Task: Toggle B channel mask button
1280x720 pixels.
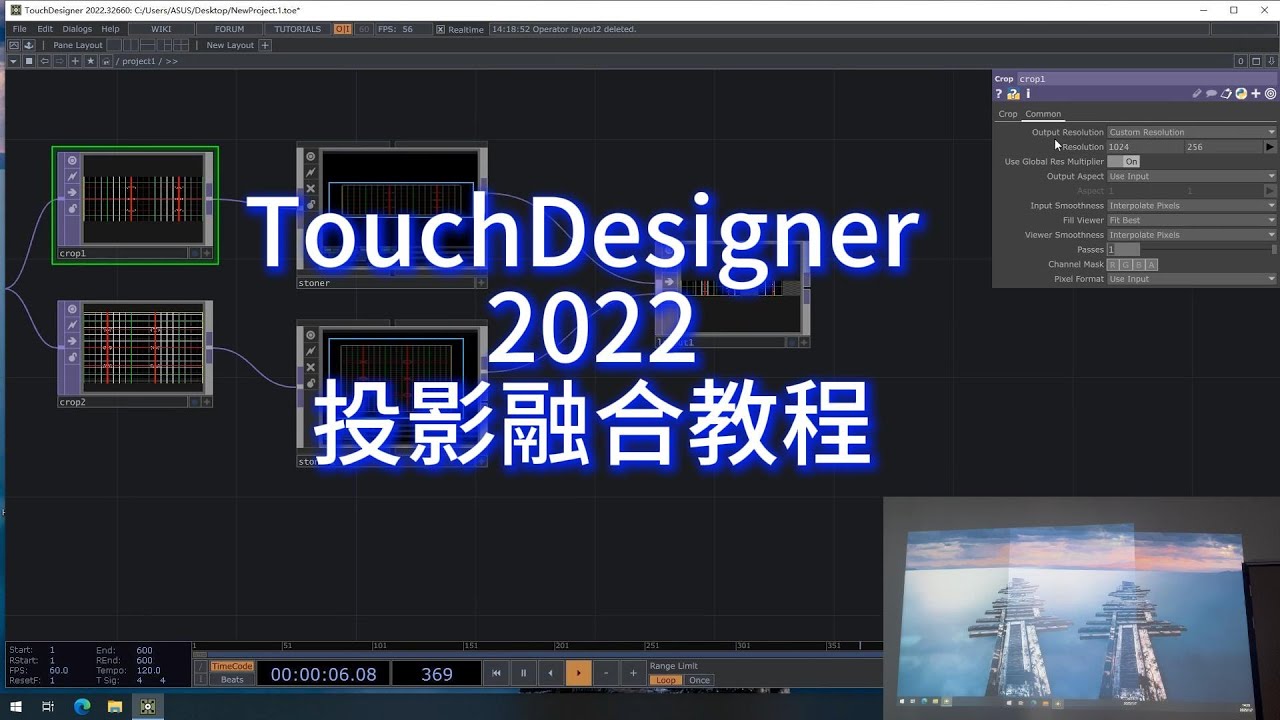Action: [x=1139, y=264]
